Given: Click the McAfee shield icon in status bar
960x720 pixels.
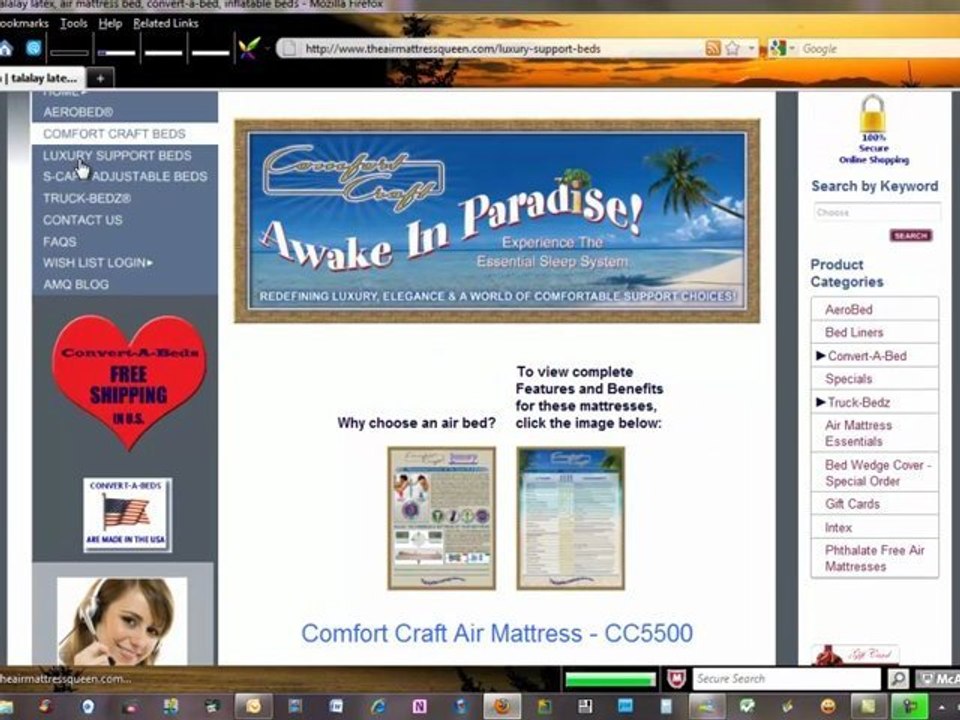Looking at the screenshot, I should [676, 679].
